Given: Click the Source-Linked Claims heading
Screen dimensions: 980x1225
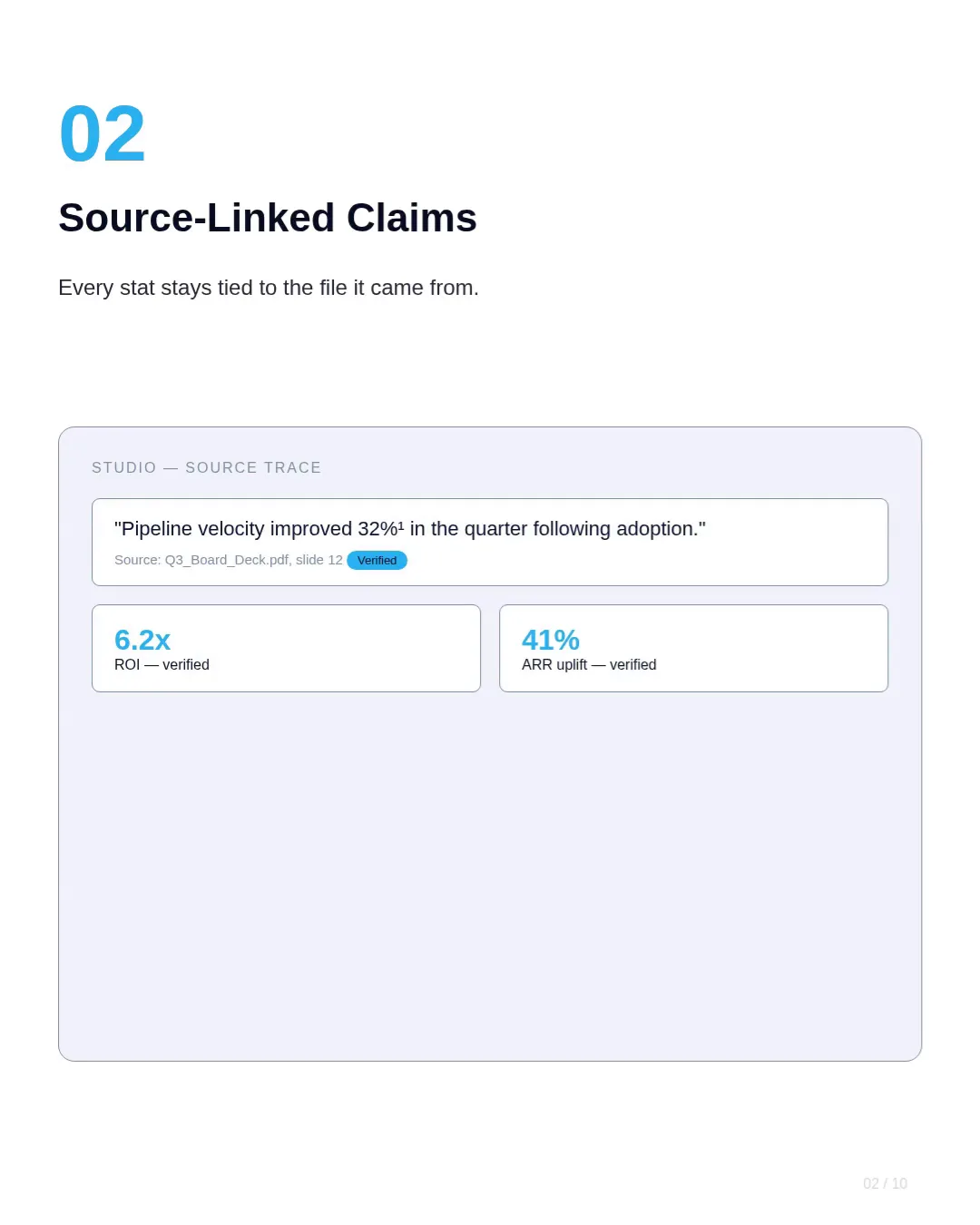Looking at the screenshot, I should [268, 218].
